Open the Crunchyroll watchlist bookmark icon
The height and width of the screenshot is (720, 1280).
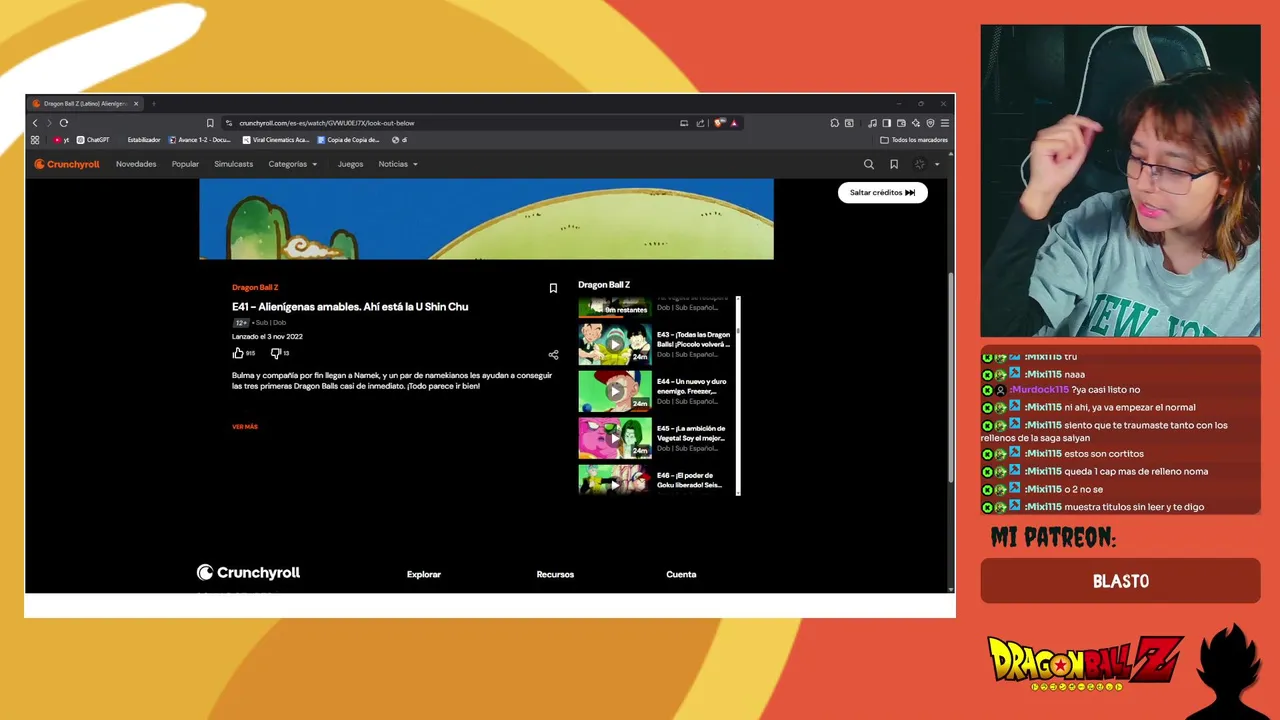point(894,164)
